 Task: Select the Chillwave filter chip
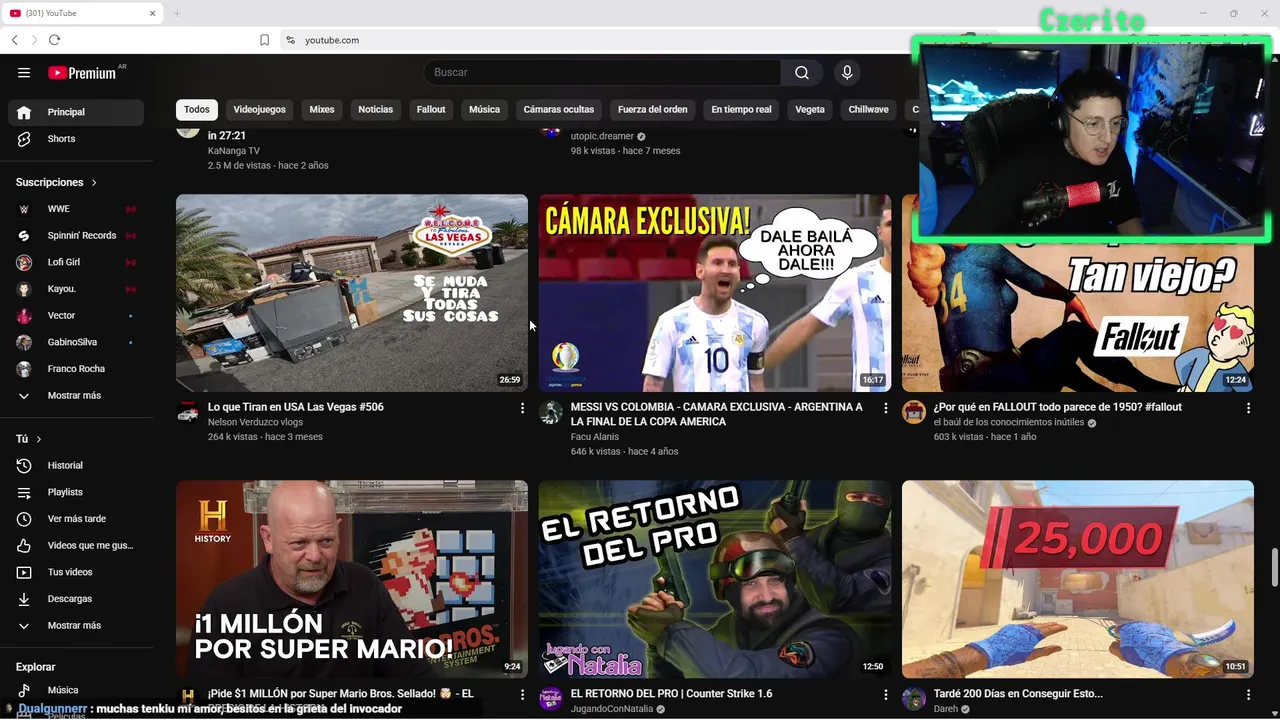pyautogui.click(x=868, y=110)
